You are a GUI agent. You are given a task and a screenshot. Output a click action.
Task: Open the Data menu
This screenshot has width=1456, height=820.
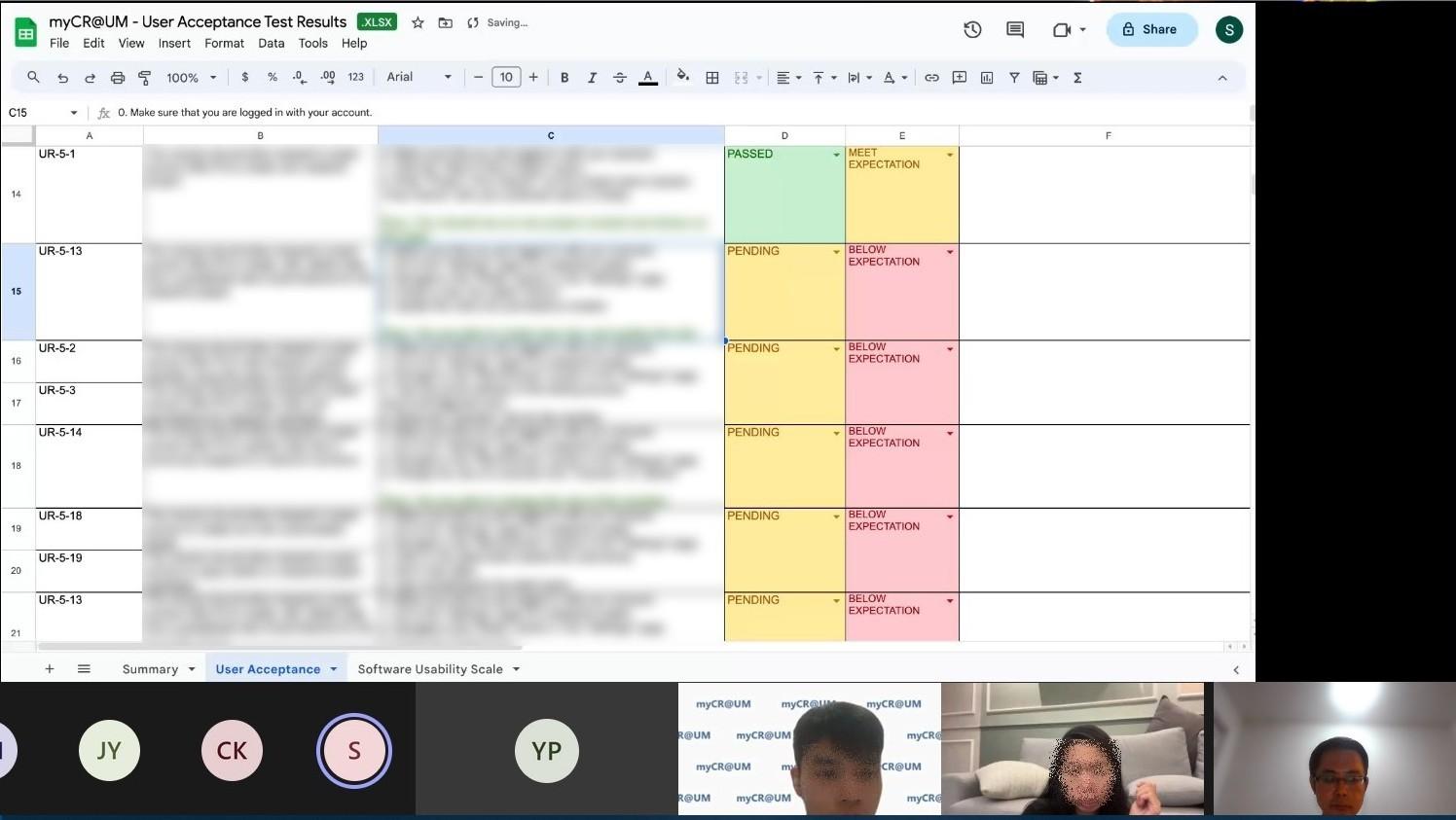coord(271,43)
